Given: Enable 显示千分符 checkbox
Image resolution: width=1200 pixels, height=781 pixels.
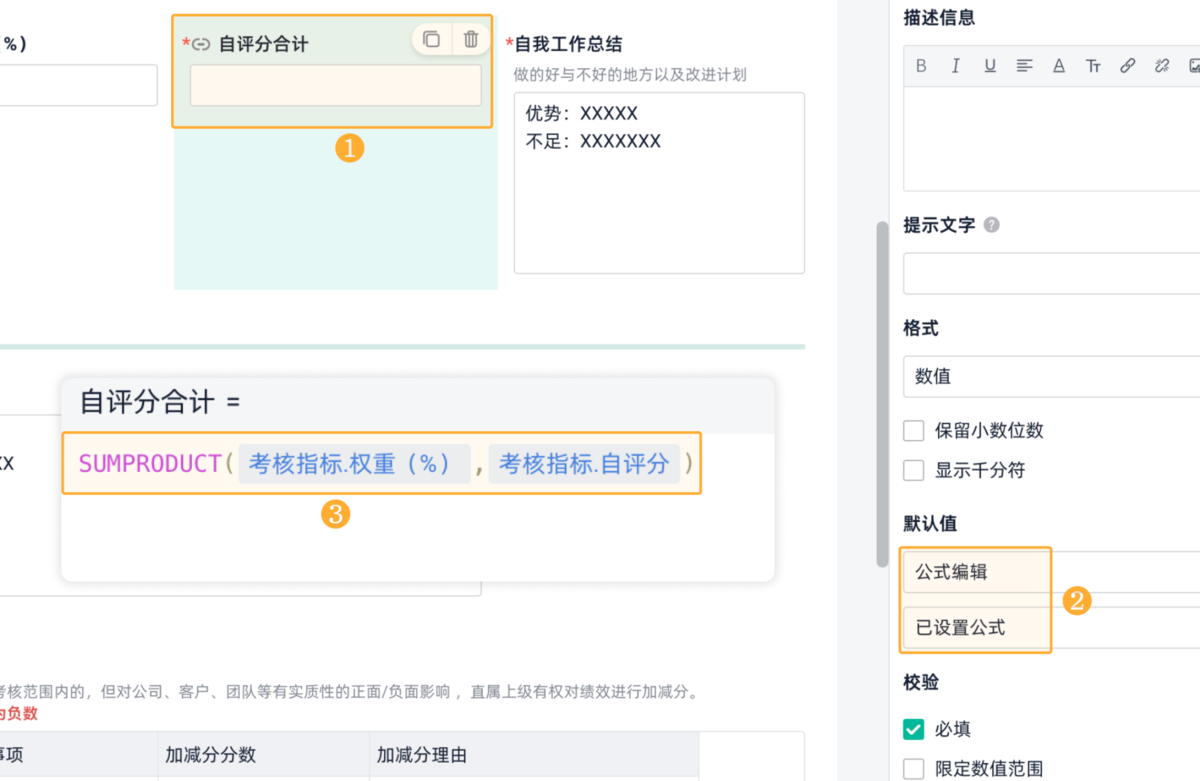Looking at the screenshot, I should [913, 470].
